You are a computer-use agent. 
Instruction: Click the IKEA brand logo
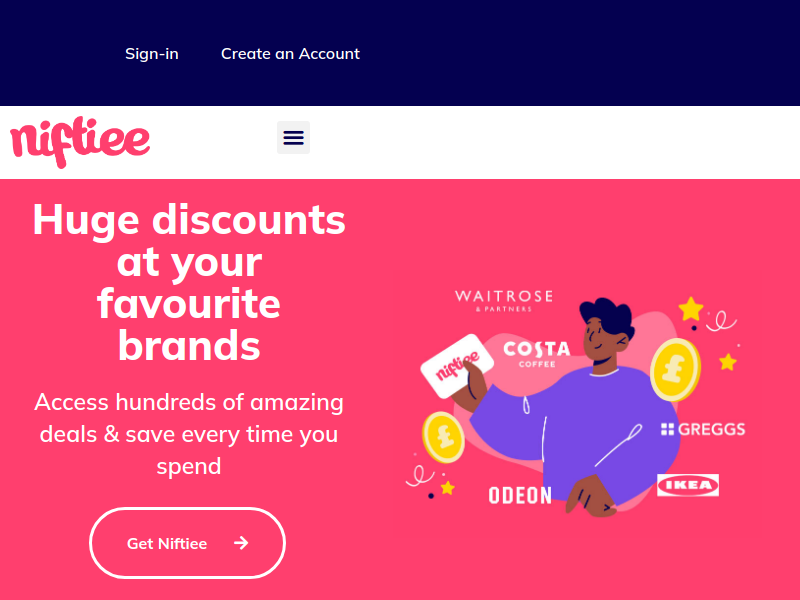[x=688, y=485]
